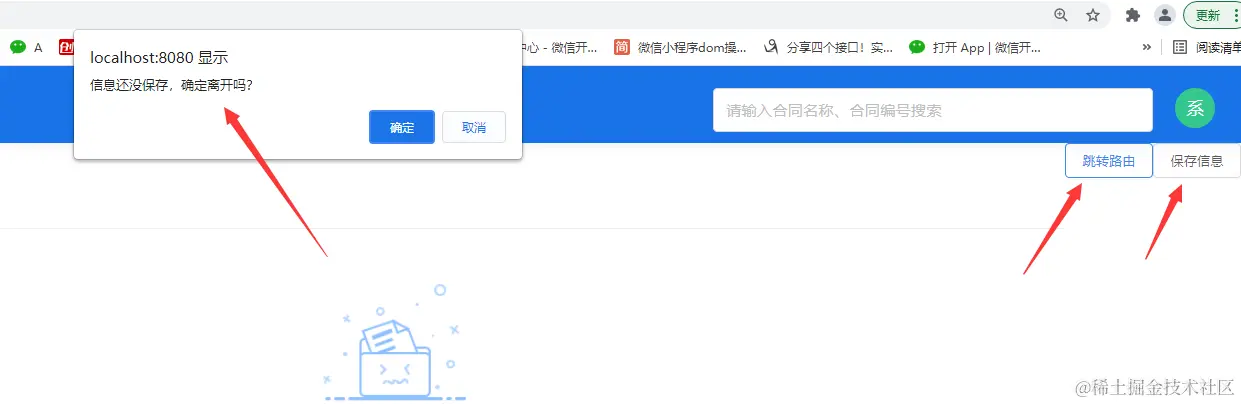Screen dimensions: 1241x404
Task: Bookmark this page with star icon
Action: [x=1093, y=15]
